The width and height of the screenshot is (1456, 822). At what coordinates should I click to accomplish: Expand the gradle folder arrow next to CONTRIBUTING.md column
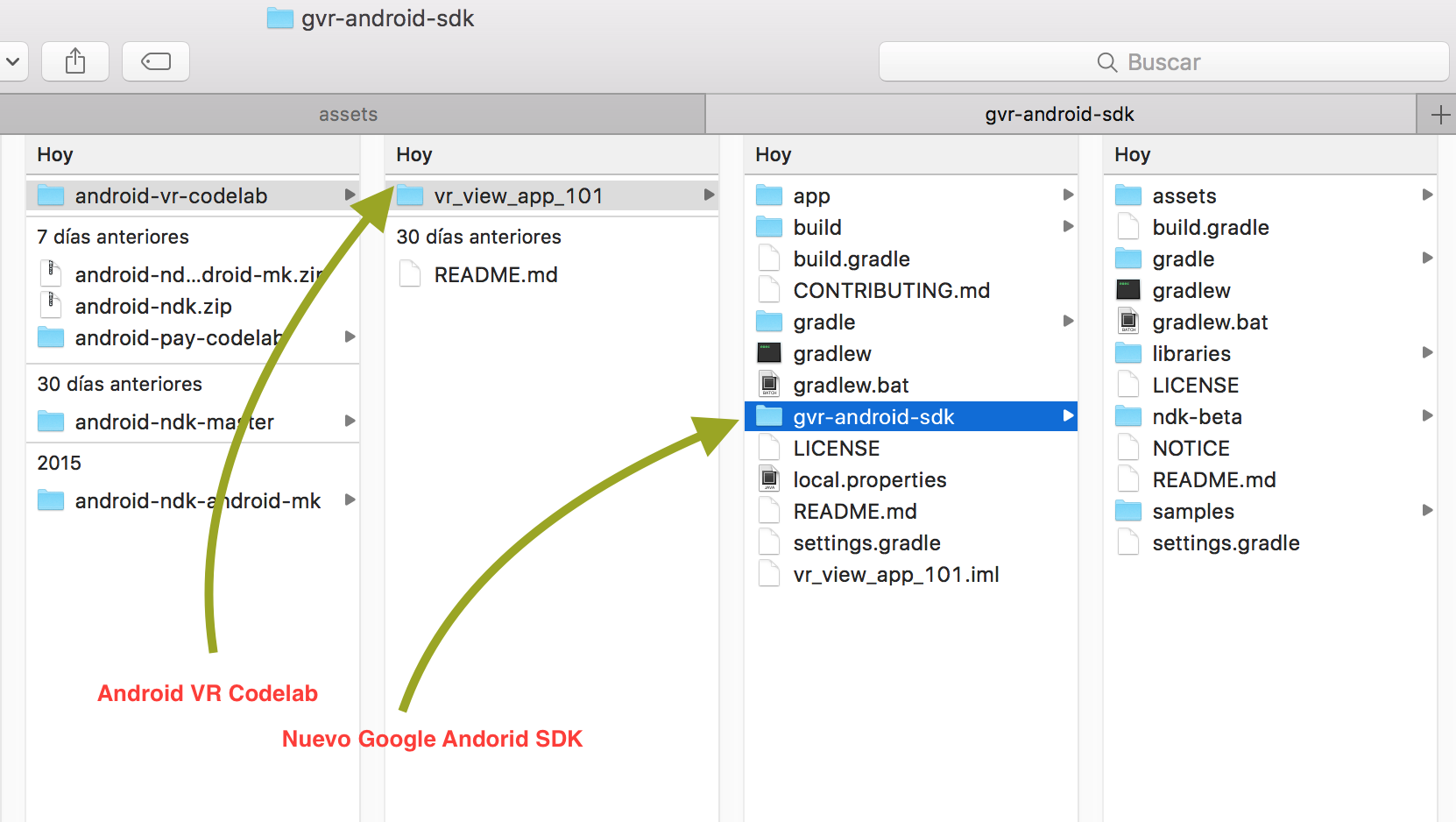[1068, 321]
